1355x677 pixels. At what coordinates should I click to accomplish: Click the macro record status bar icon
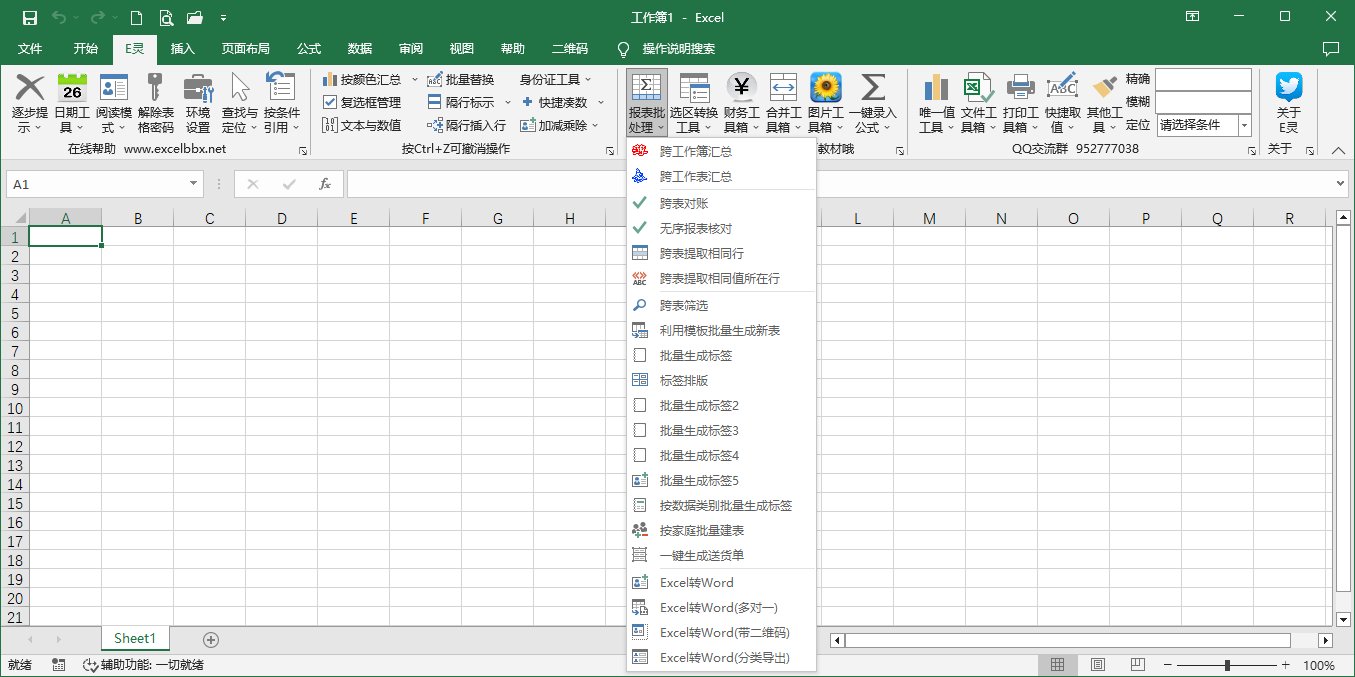click(x=58, y=665)
